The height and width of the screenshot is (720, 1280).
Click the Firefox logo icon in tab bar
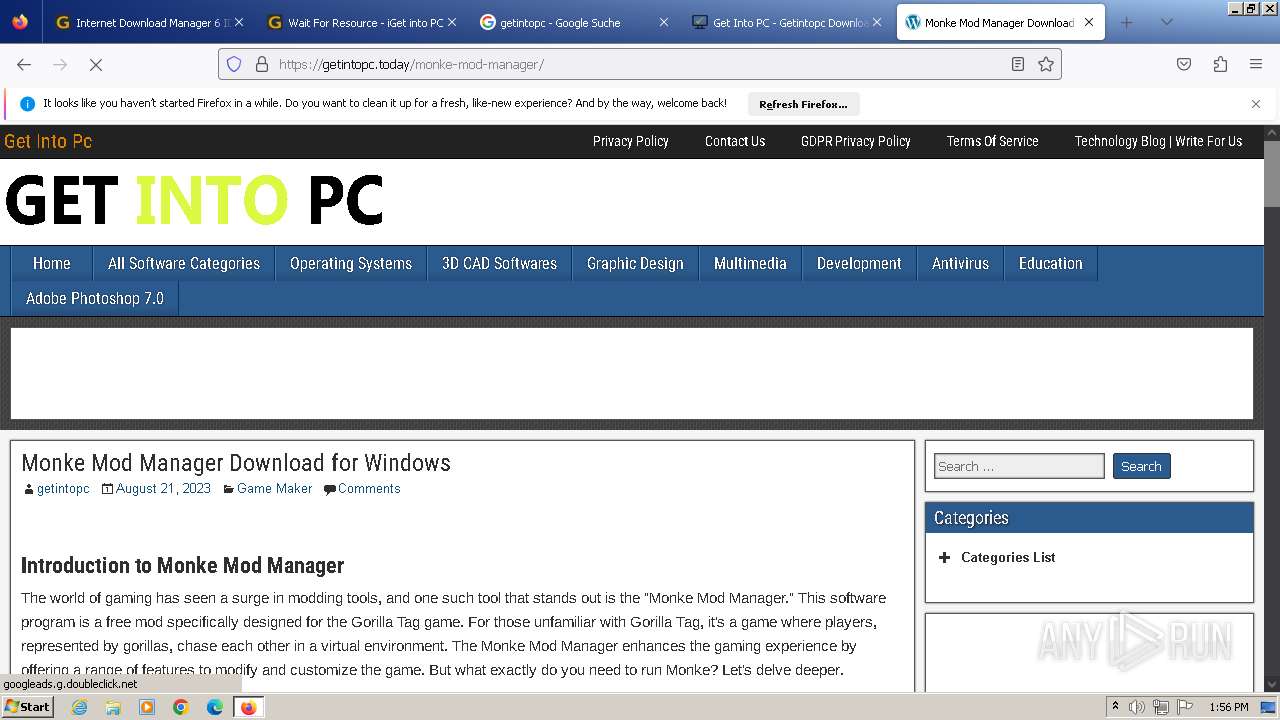(20, 22)
